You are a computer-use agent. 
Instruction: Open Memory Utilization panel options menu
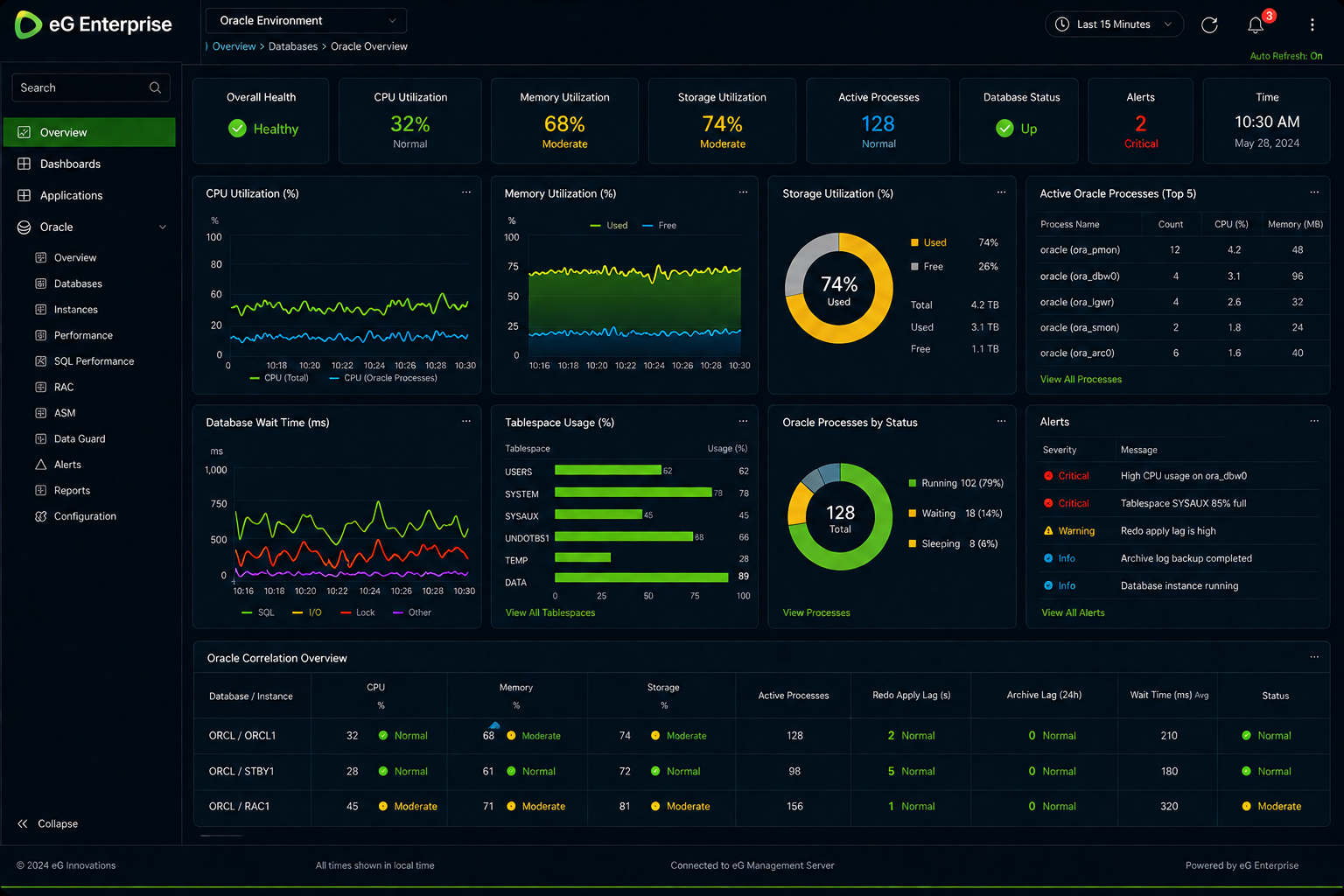[x=743, y=192]
